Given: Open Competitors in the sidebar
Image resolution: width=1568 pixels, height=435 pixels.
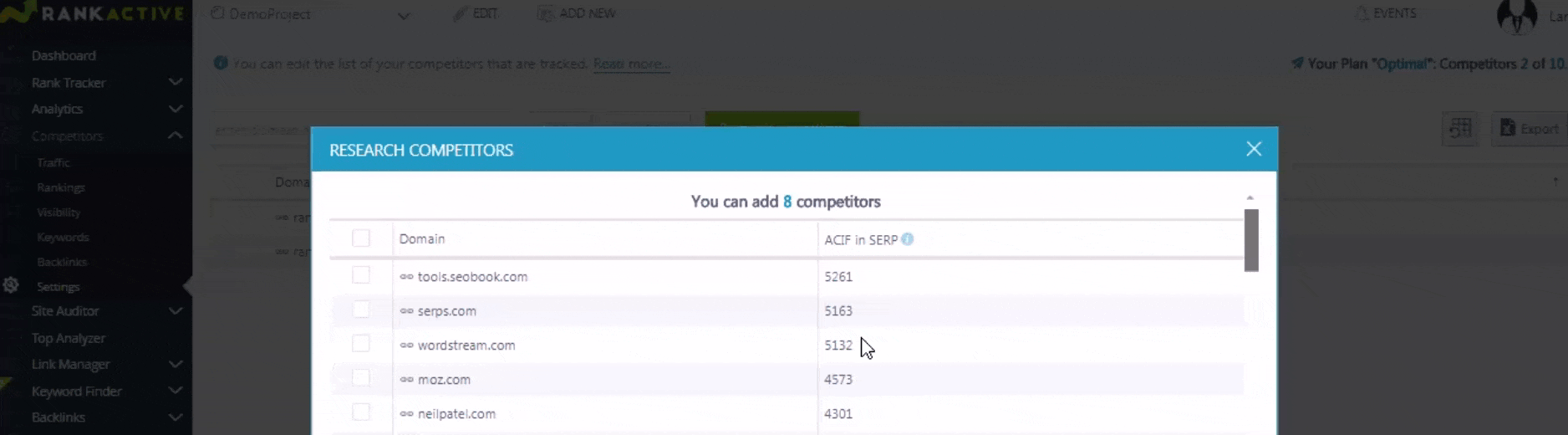Looking at the screenshot, I should 67,136.
